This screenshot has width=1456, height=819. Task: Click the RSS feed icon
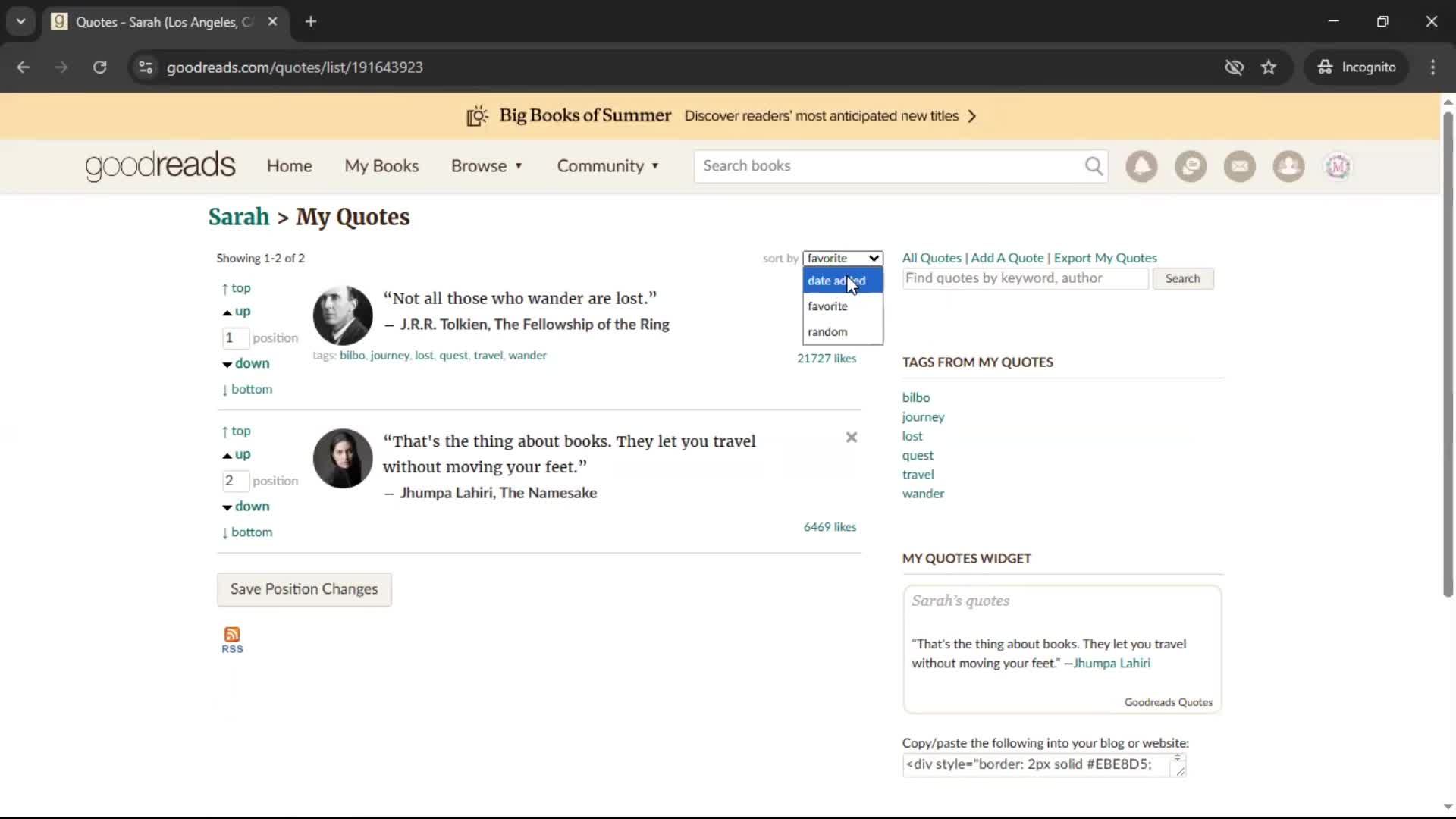pos(232,640)
